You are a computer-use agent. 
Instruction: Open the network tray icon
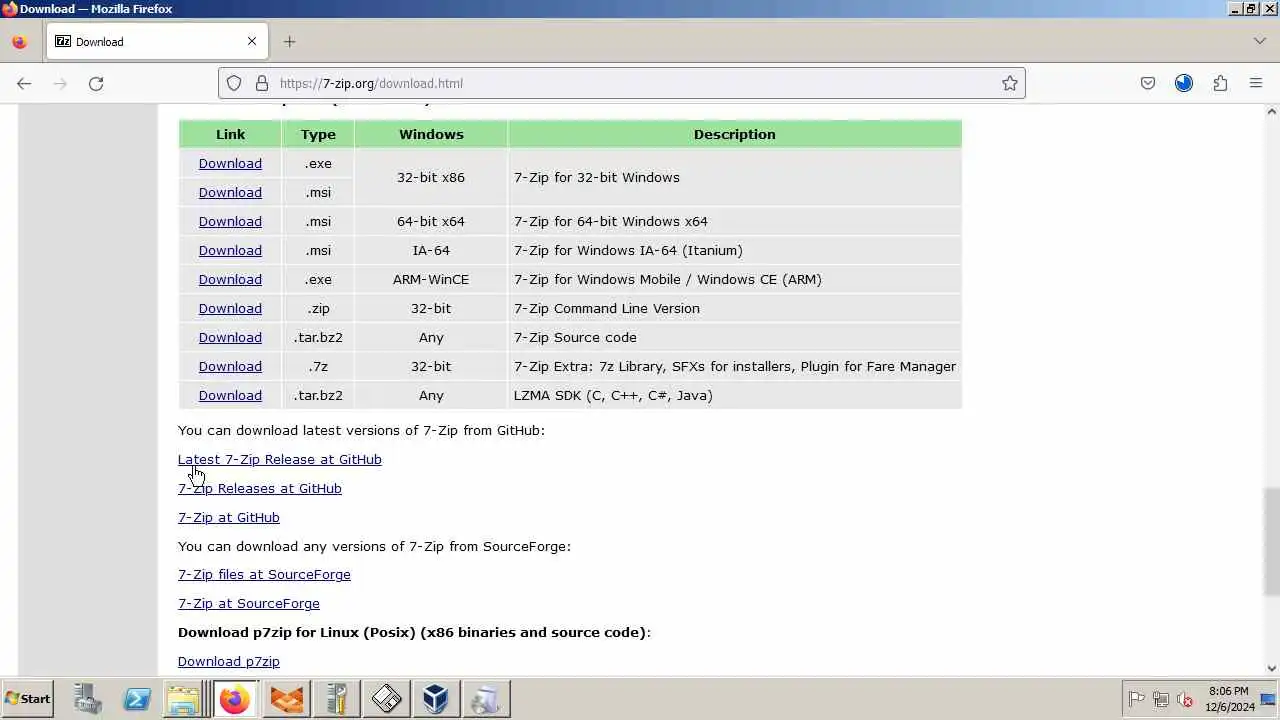(x=1161, y=700)
